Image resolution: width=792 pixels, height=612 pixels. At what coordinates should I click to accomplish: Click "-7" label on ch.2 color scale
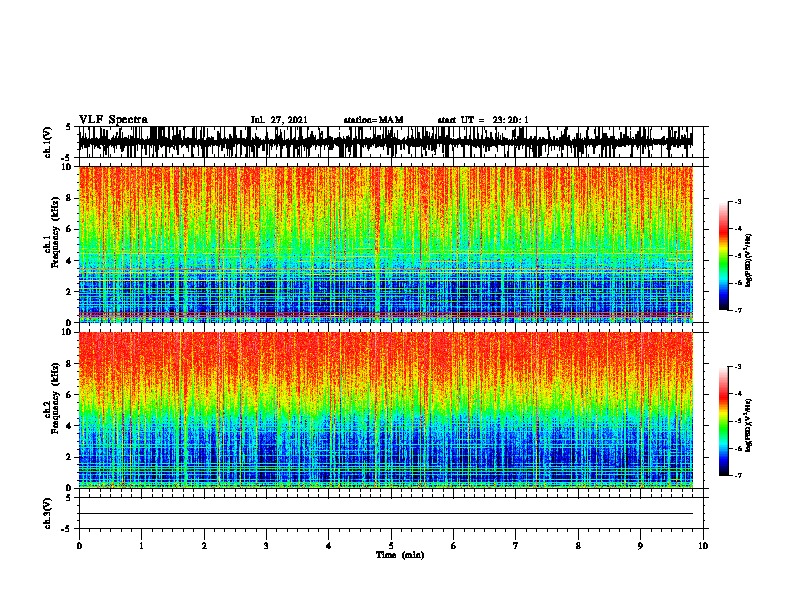pos(738,475)
